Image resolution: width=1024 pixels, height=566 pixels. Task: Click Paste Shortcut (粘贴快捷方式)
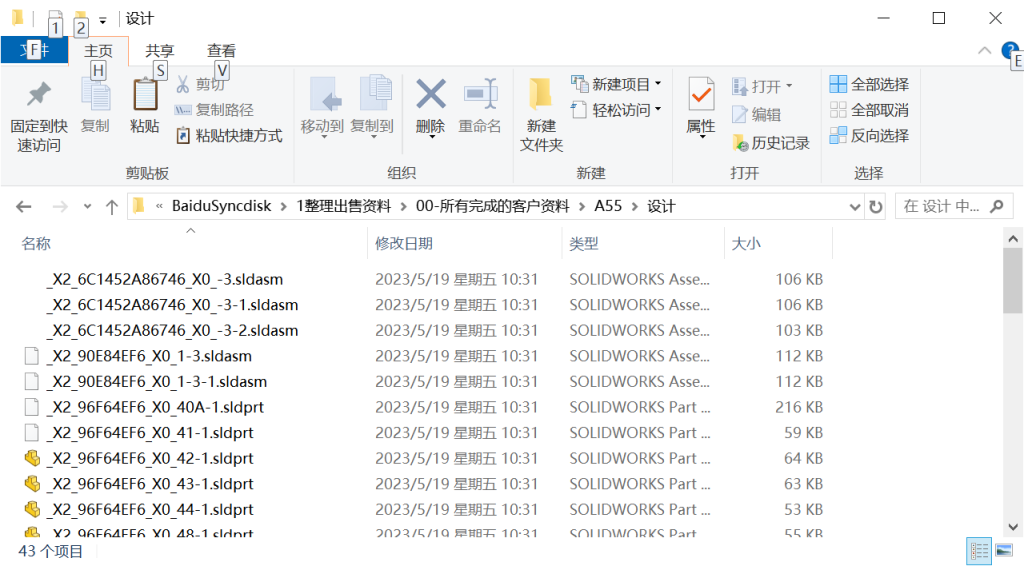click(x=229, y=136)
